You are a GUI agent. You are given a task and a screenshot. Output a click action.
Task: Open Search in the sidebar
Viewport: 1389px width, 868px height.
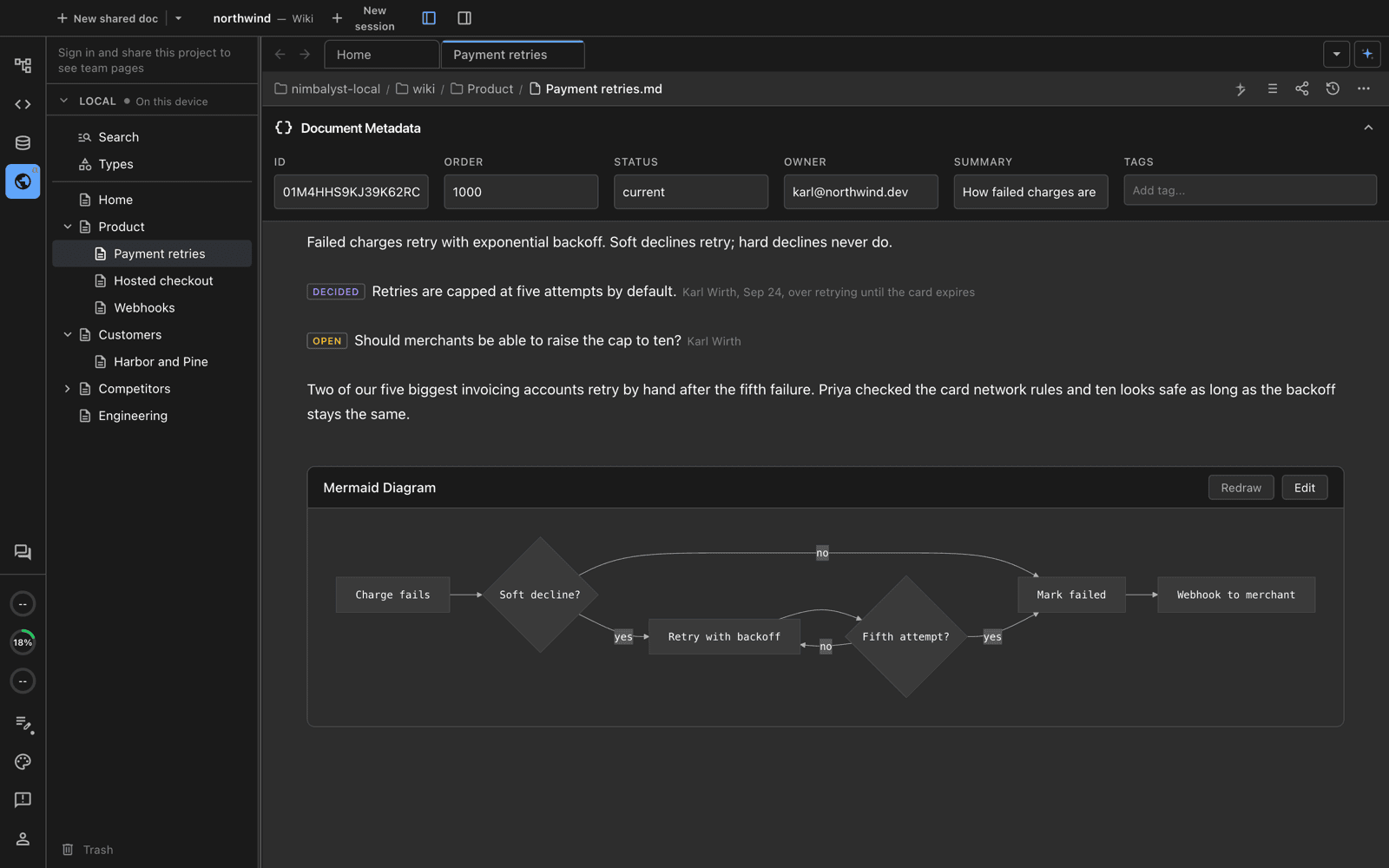pyautogui.click(x=152, y=137)
